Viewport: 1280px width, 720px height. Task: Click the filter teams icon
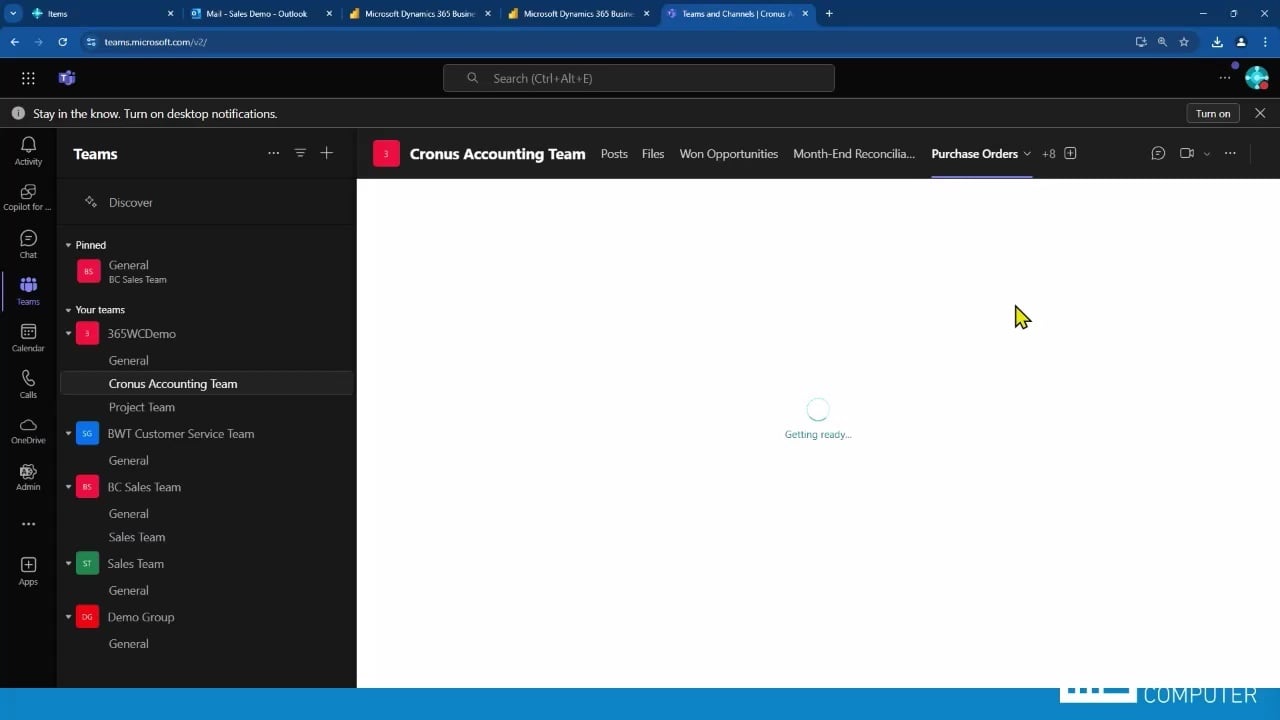point(300,153)
